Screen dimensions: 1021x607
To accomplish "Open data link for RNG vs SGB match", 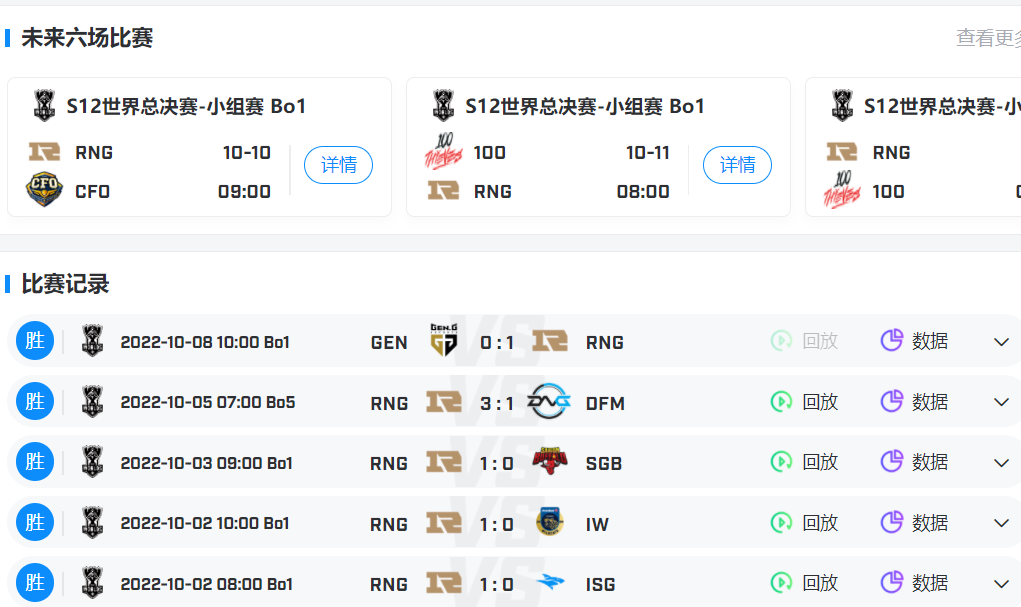I will tap(929, 462).
